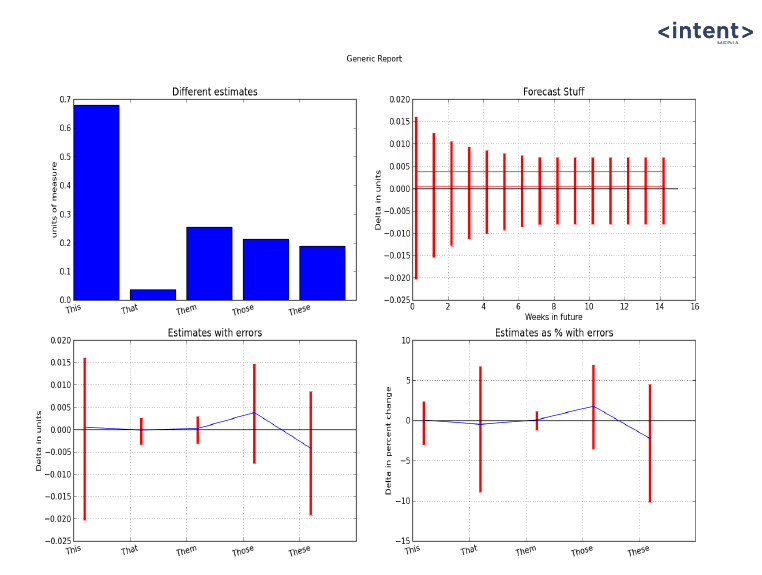762x575 pixels.
Task: Click the tallest blue bar for This
Action: click(96, 202)
